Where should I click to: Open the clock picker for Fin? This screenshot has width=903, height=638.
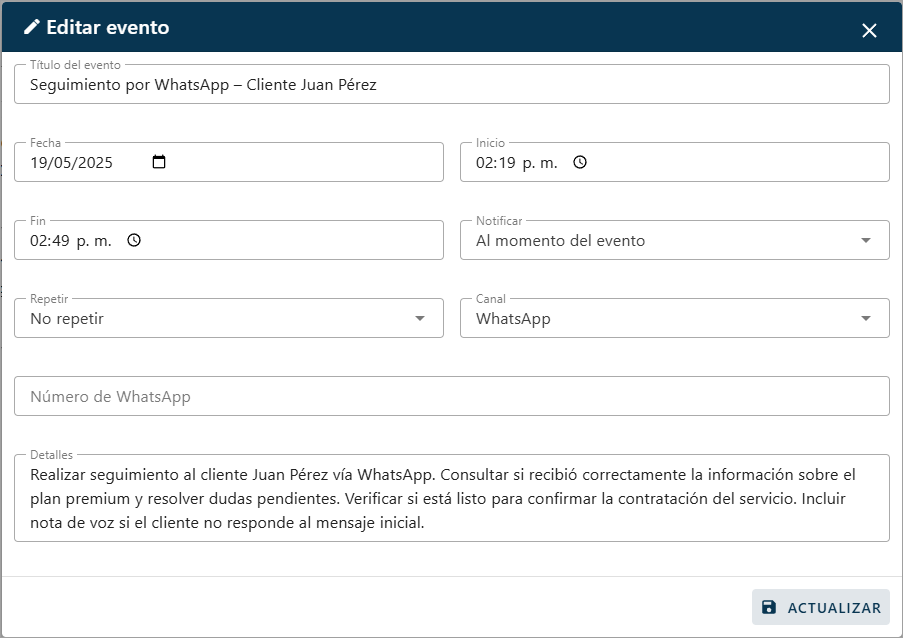coord(133,240)
